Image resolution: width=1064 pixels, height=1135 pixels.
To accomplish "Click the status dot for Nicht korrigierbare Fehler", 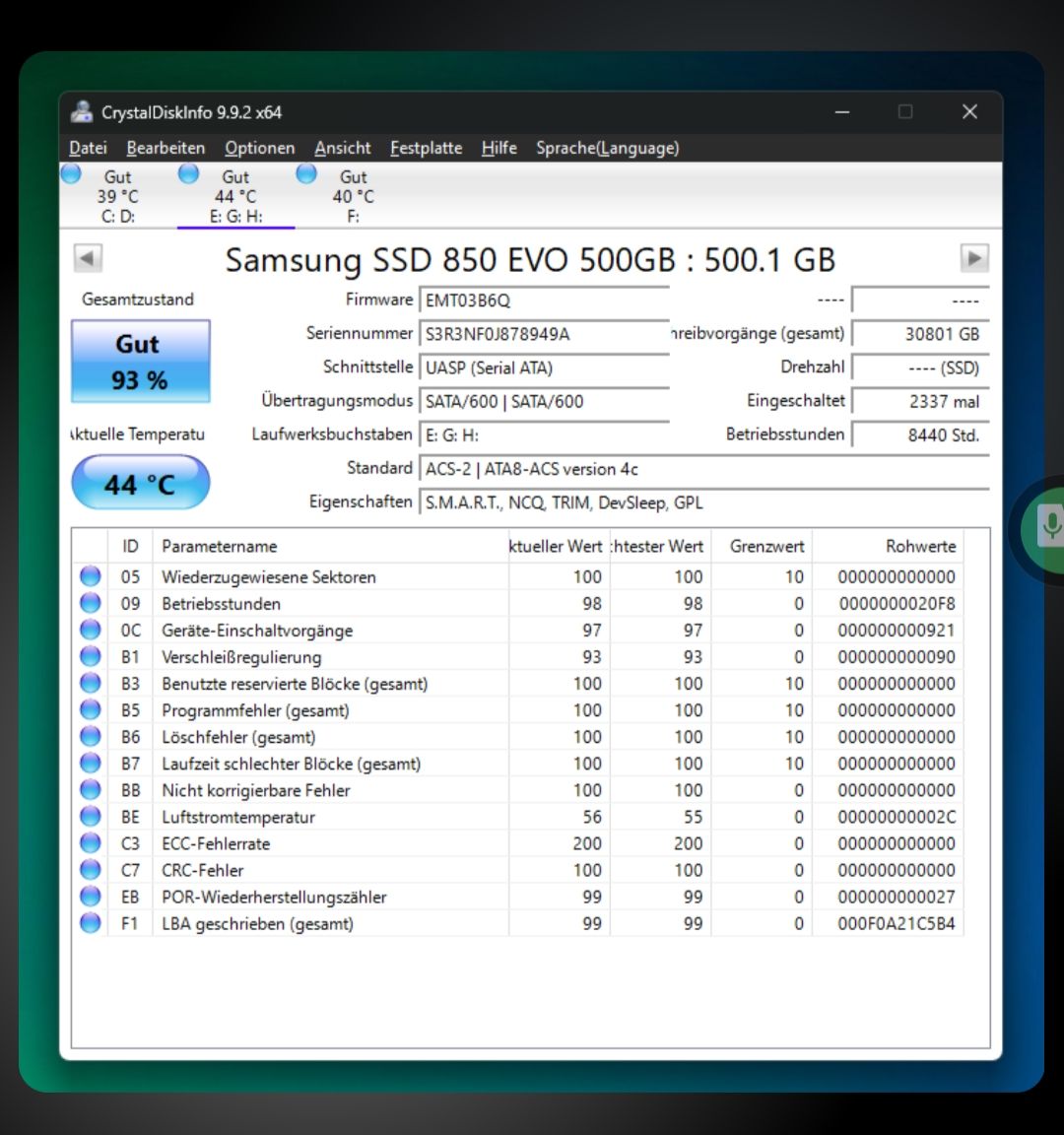I will (x=91, y=790).
